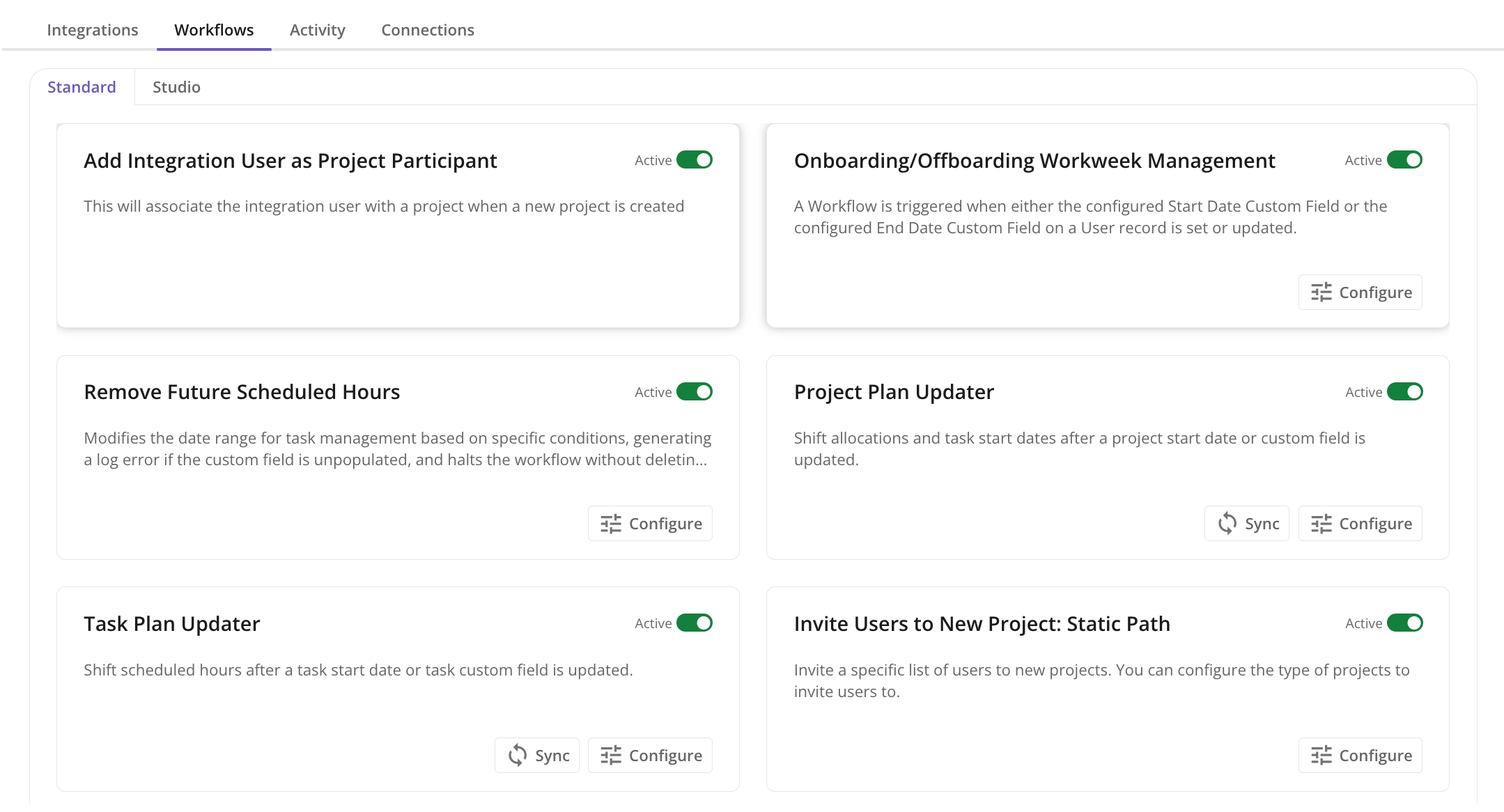Deactivate the Task Plan Updater toggle

pyautogui.click(x=695, y=623)
